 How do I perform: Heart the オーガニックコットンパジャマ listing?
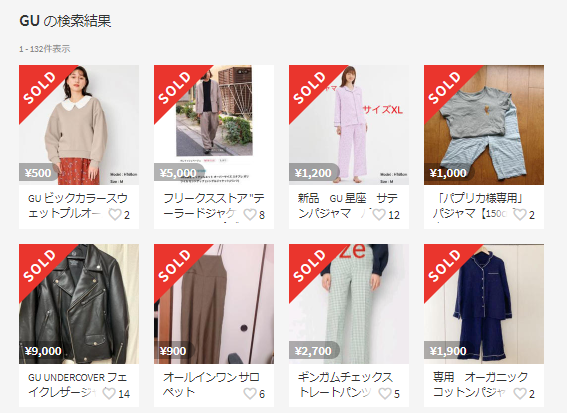tap(520, 393)
